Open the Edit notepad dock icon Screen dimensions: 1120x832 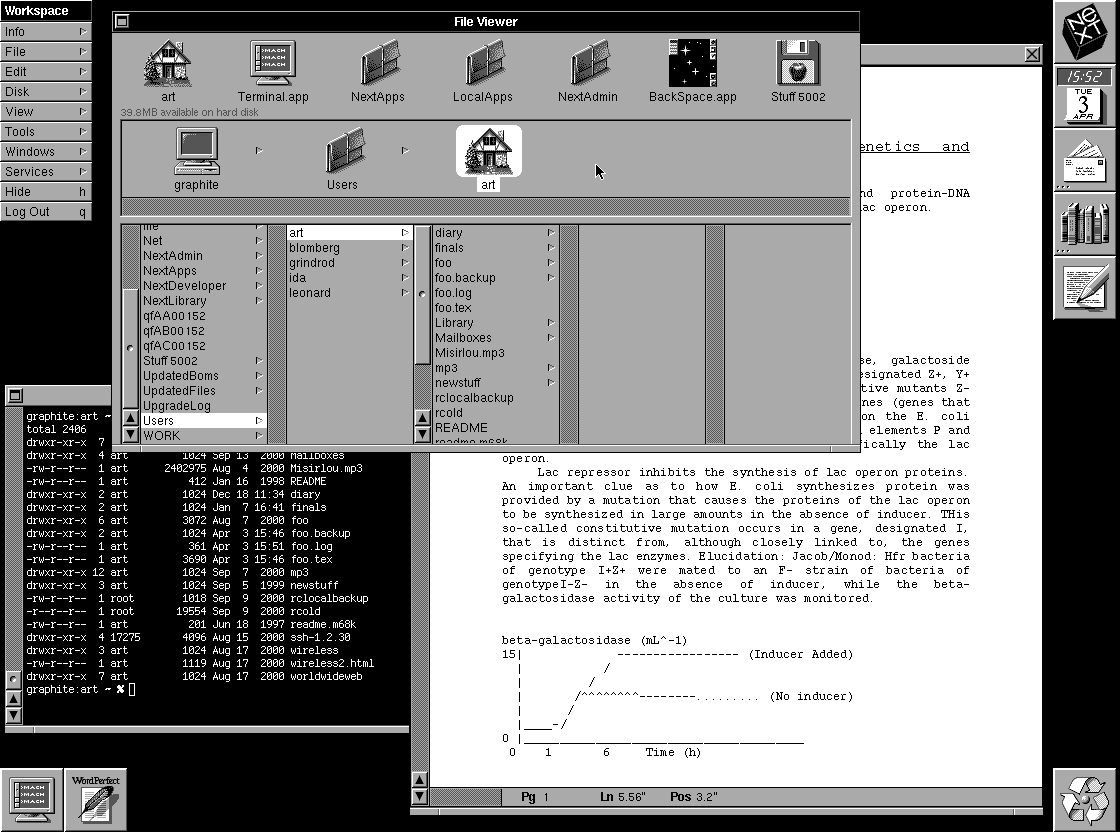[x=1084, y=289]
